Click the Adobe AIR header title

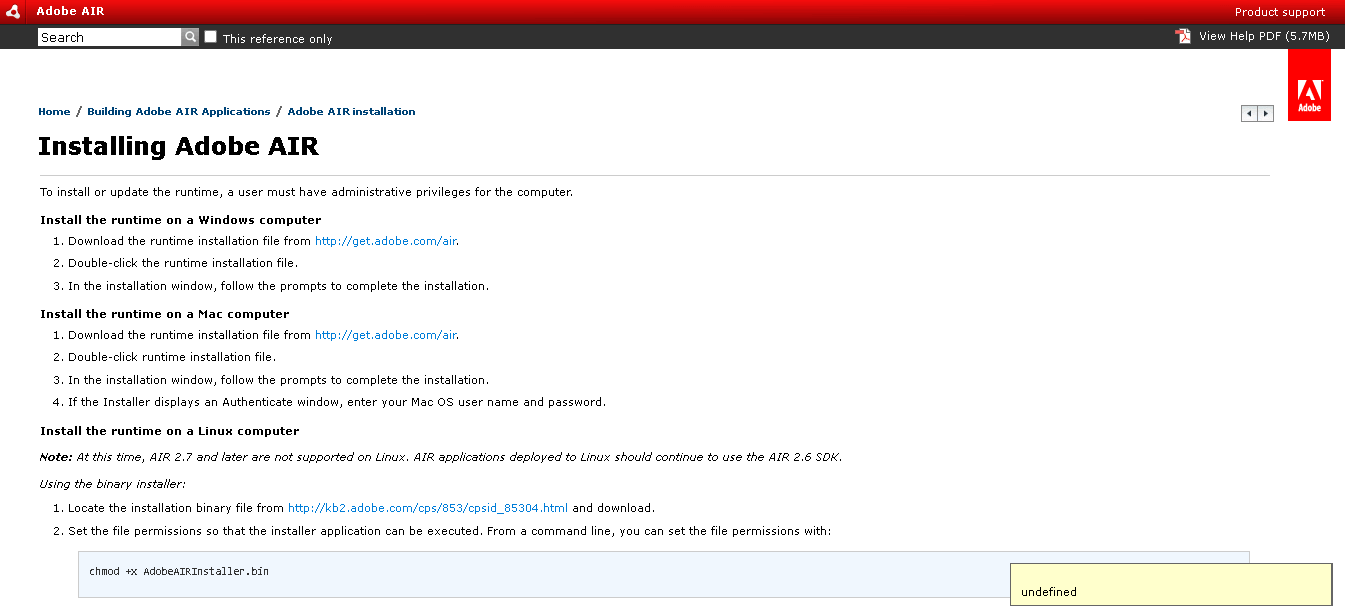click(70, 12)
